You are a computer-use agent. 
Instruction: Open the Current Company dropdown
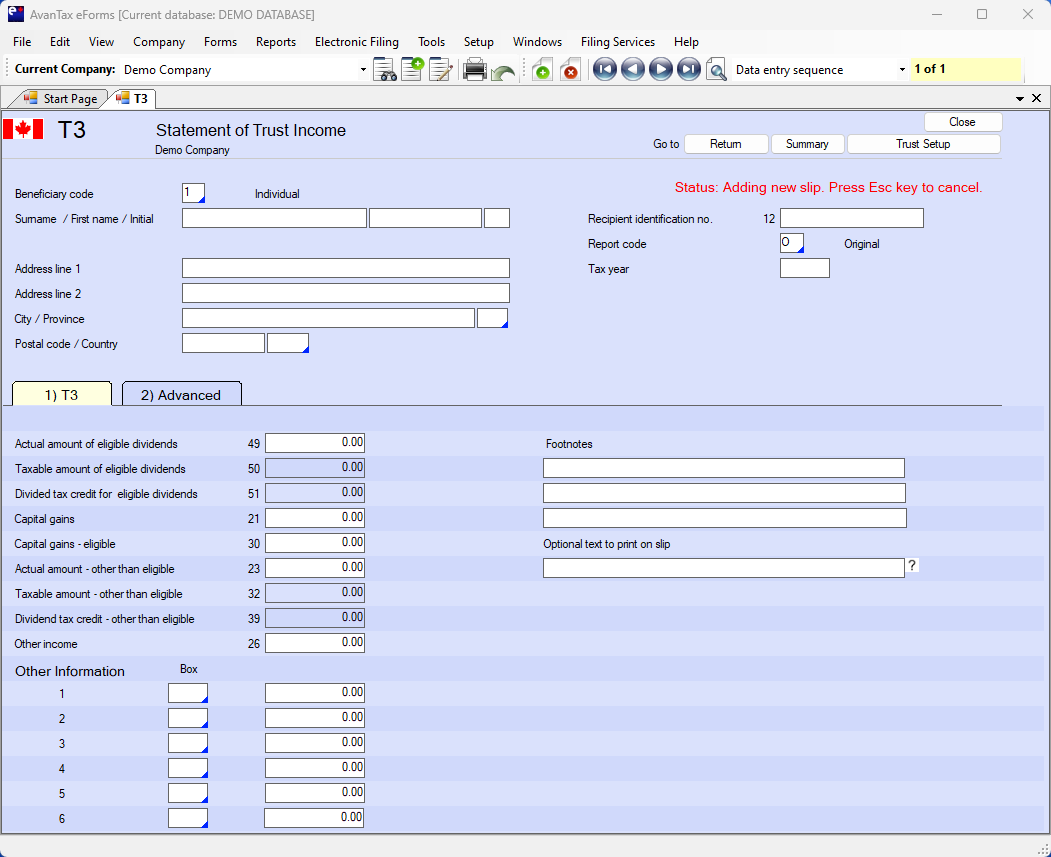click(363, 70)
